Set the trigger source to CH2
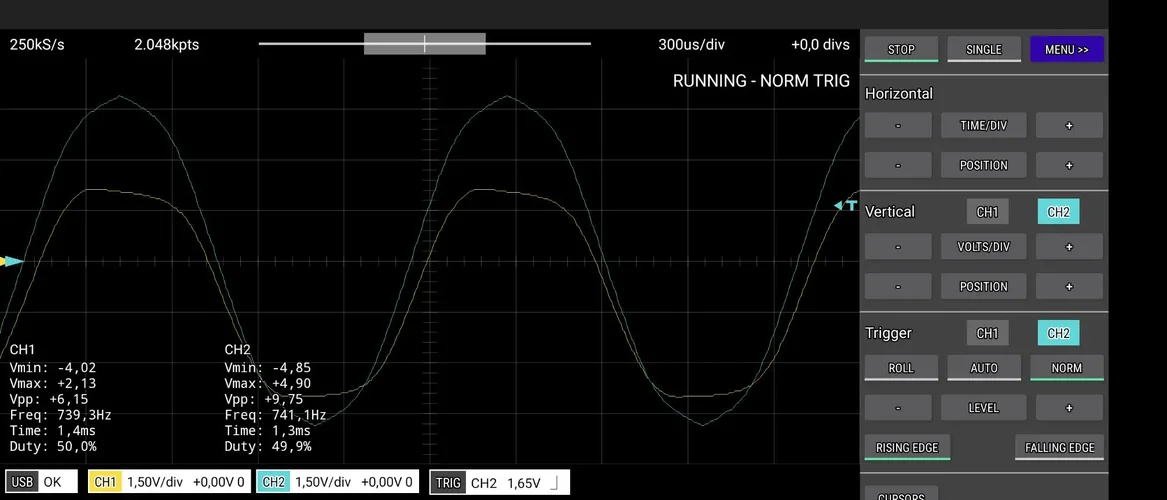1167x500 pixels. click(1058, 333)
